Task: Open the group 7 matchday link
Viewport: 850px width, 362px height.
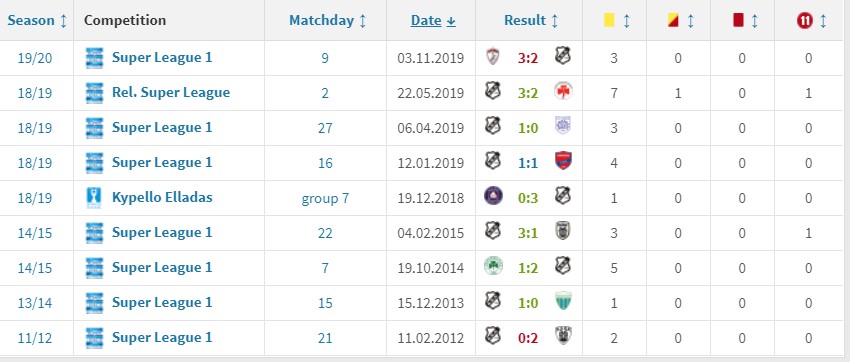Action: pyautogui.click(x=325, y=198)
